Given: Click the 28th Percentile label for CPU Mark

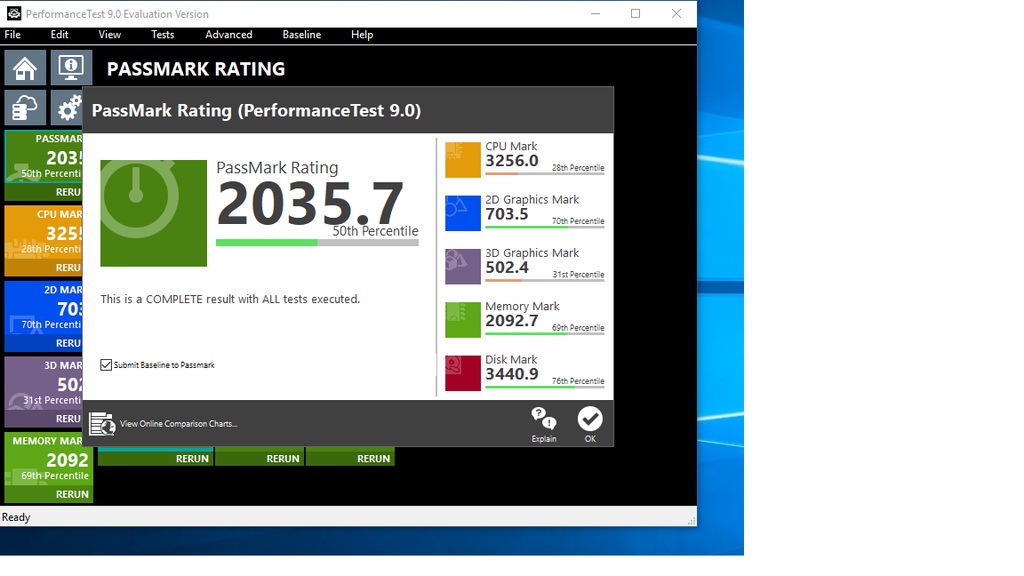Looking at the screenshot, I should (x=578, y=168).
